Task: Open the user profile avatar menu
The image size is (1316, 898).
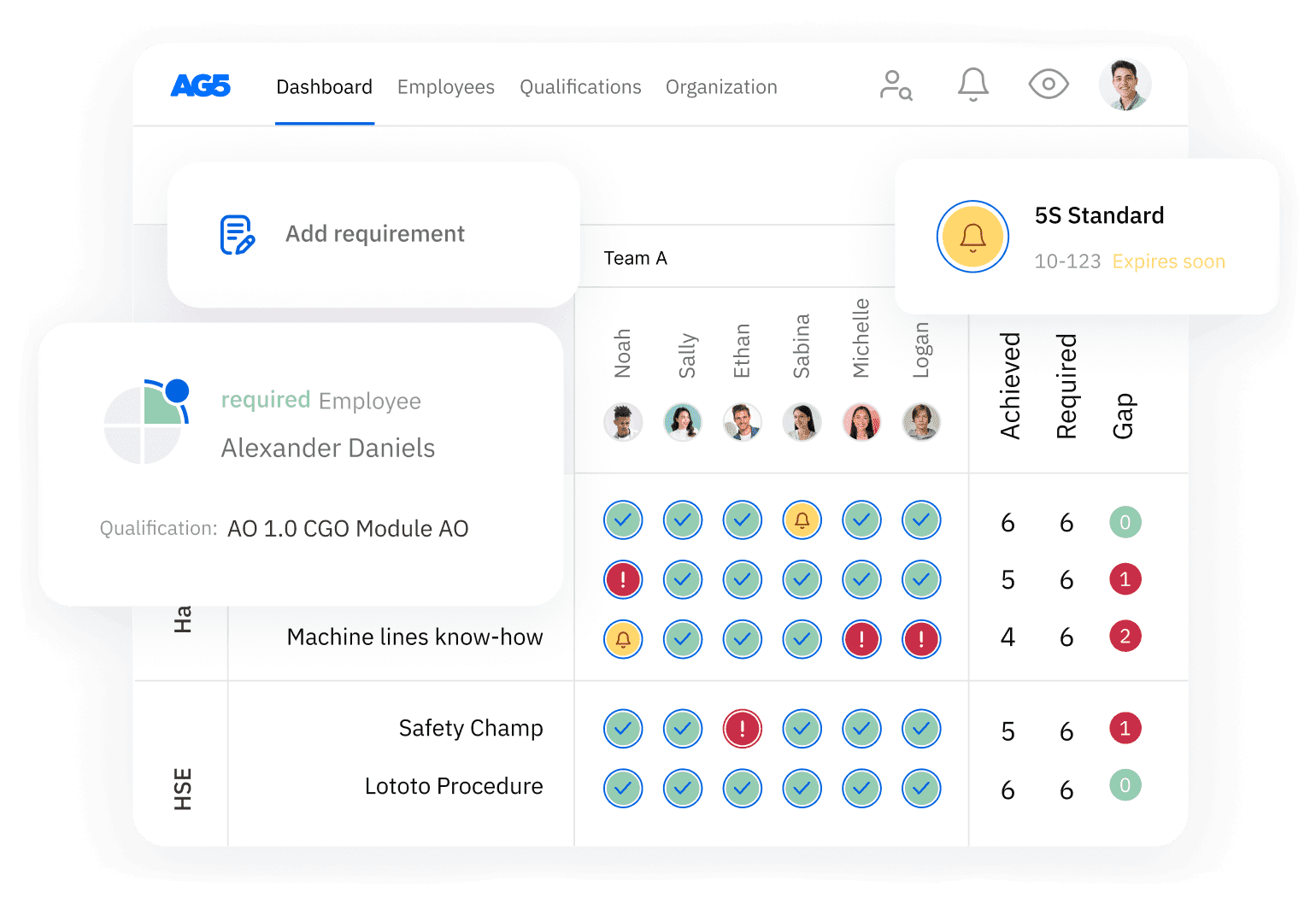Action: pyautogui.click(x=1125, y=85)
